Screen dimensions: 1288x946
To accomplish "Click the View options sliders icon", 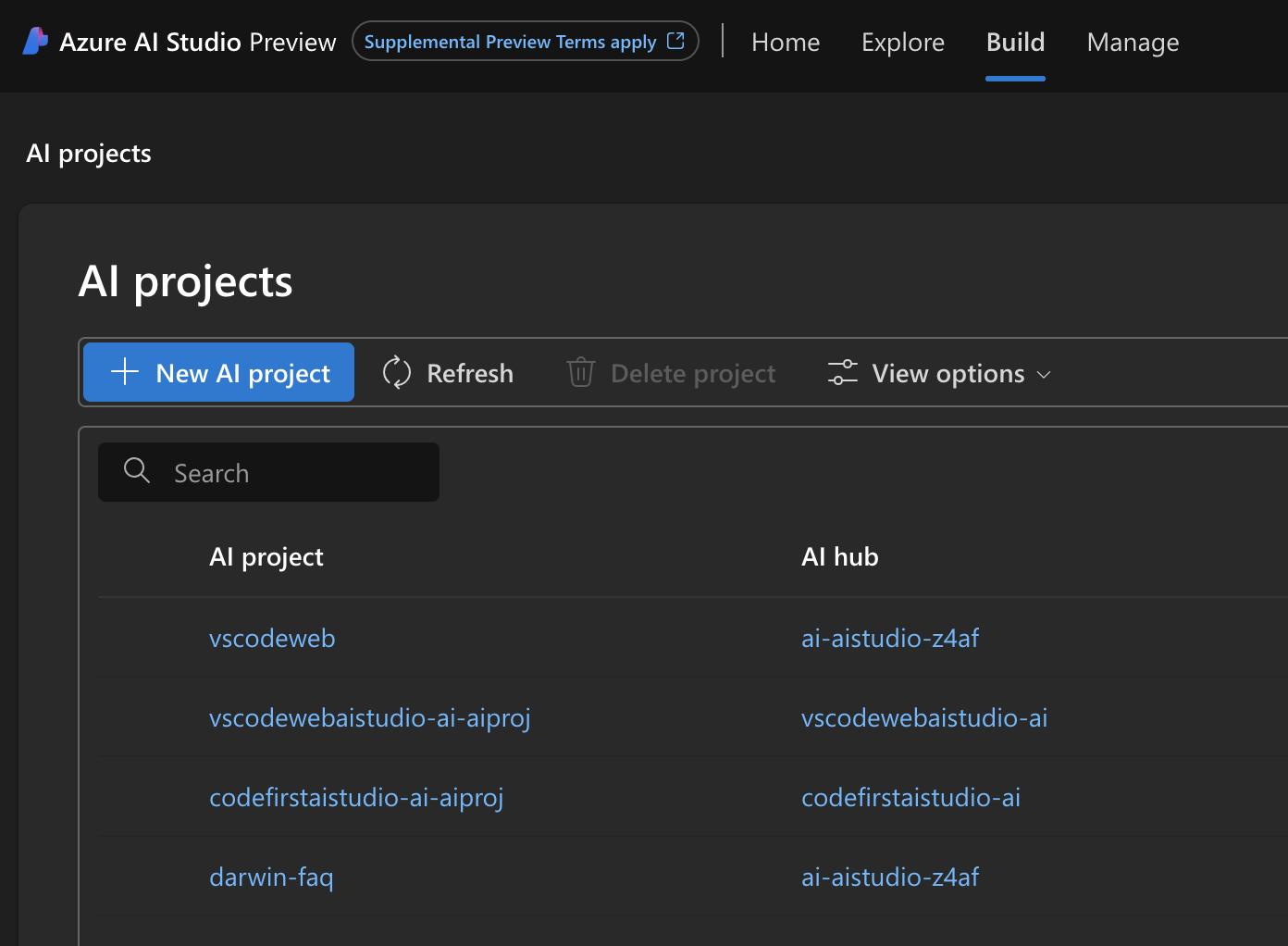I will coord(842,372).
